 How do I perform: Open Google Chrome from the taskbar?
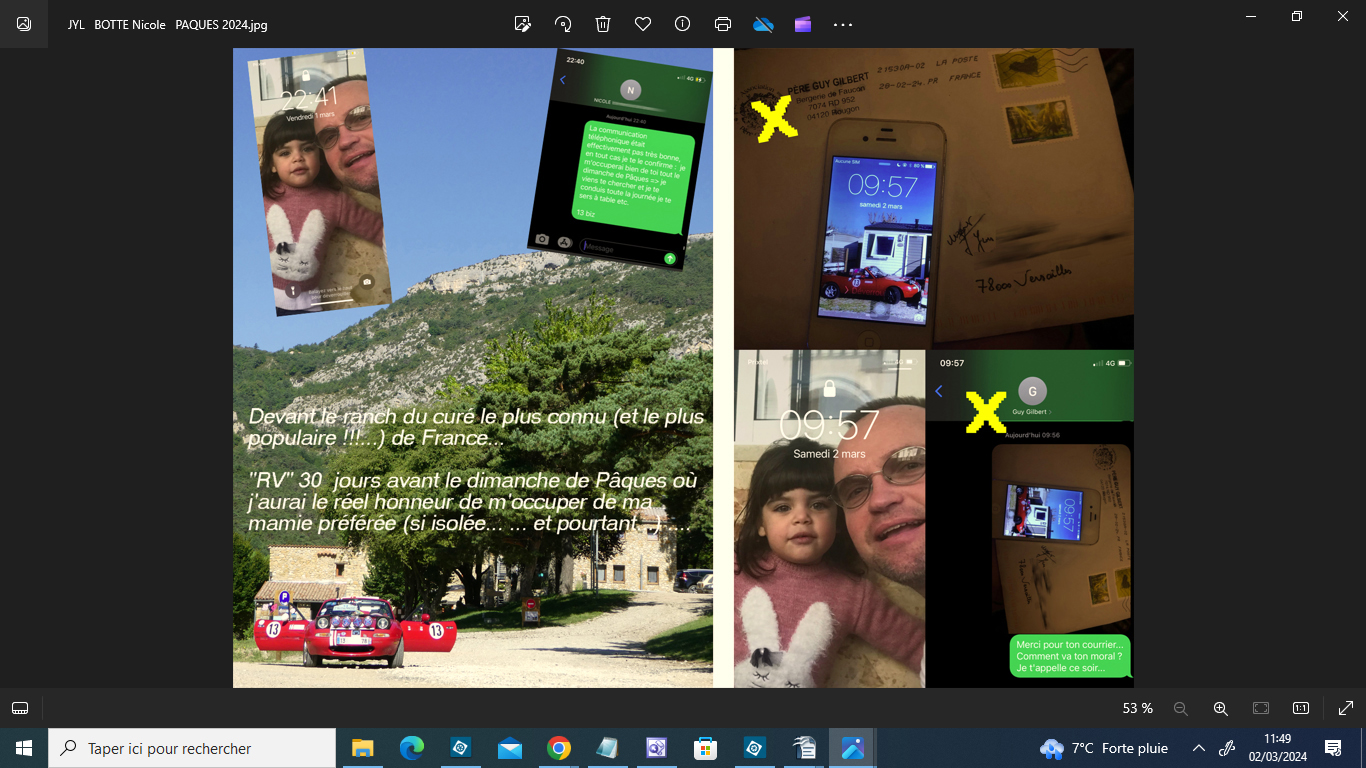559,748
